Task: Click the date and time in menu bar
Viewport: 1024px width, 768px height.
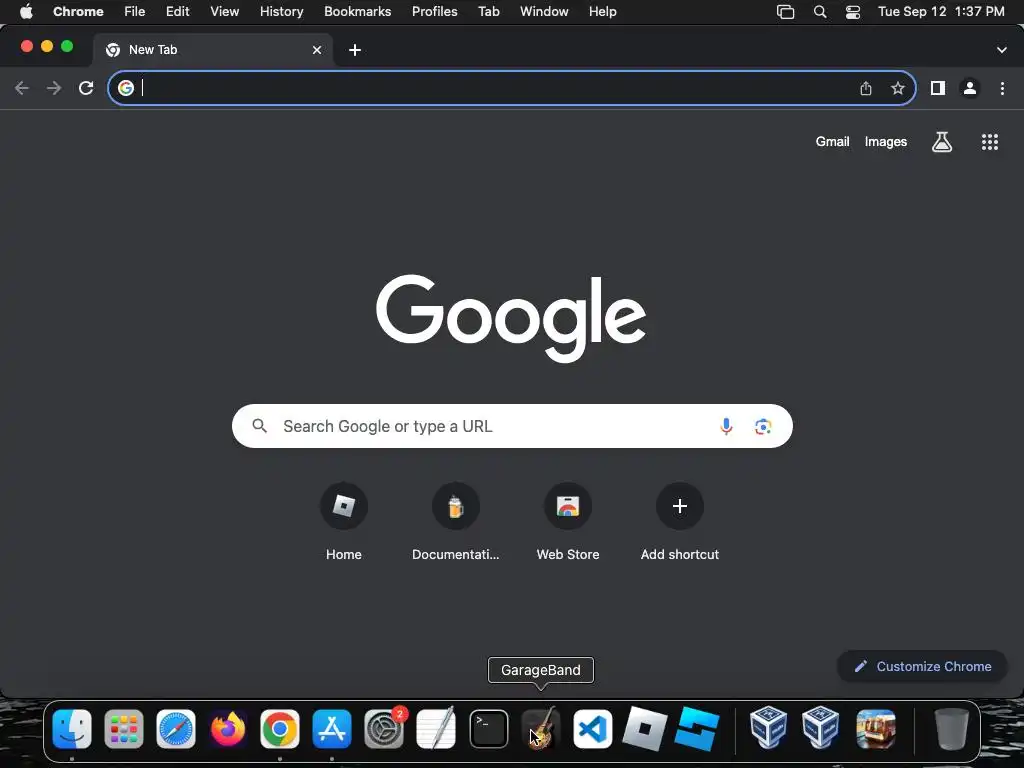Action: click(941, 12)
